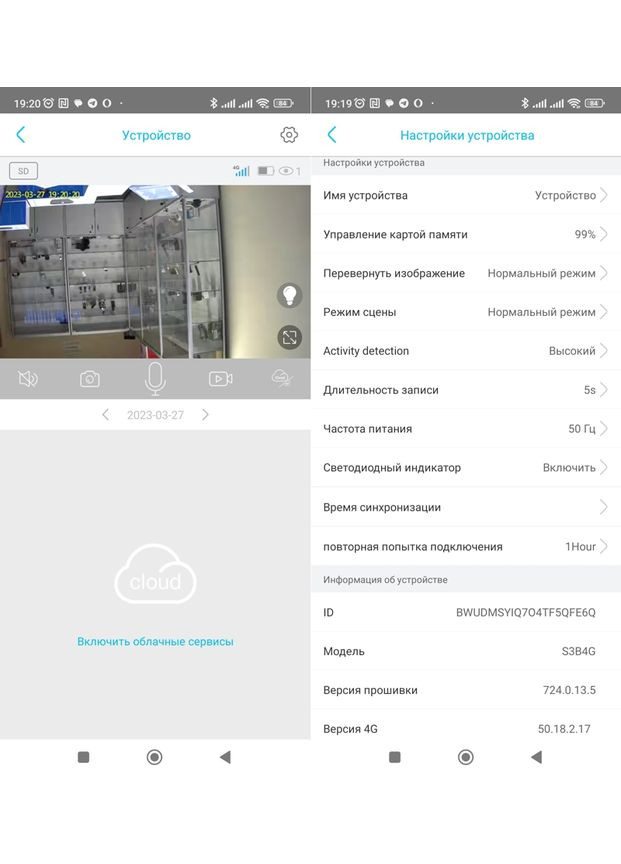
Task: Go to next date arrow
Action: [x=205, y=414]
